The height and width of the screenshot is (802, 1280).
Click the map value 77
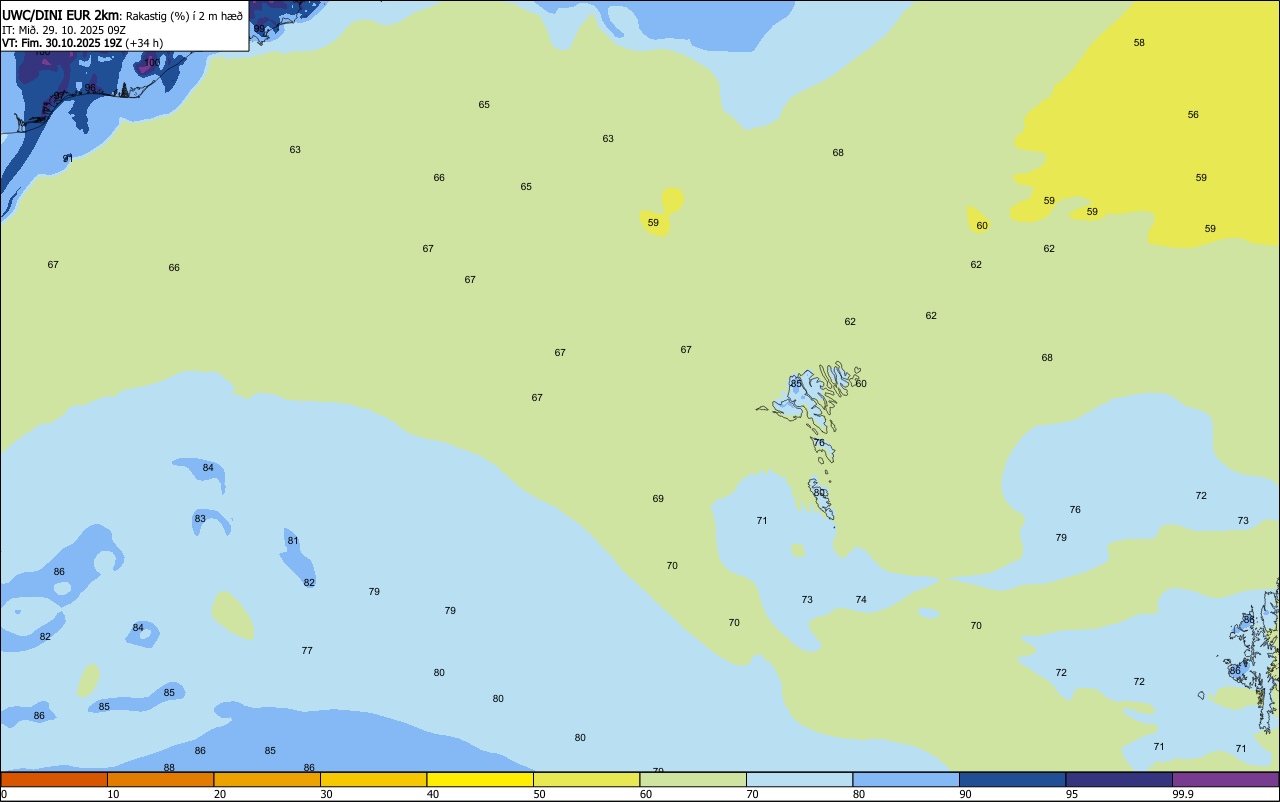click(307, 650)
